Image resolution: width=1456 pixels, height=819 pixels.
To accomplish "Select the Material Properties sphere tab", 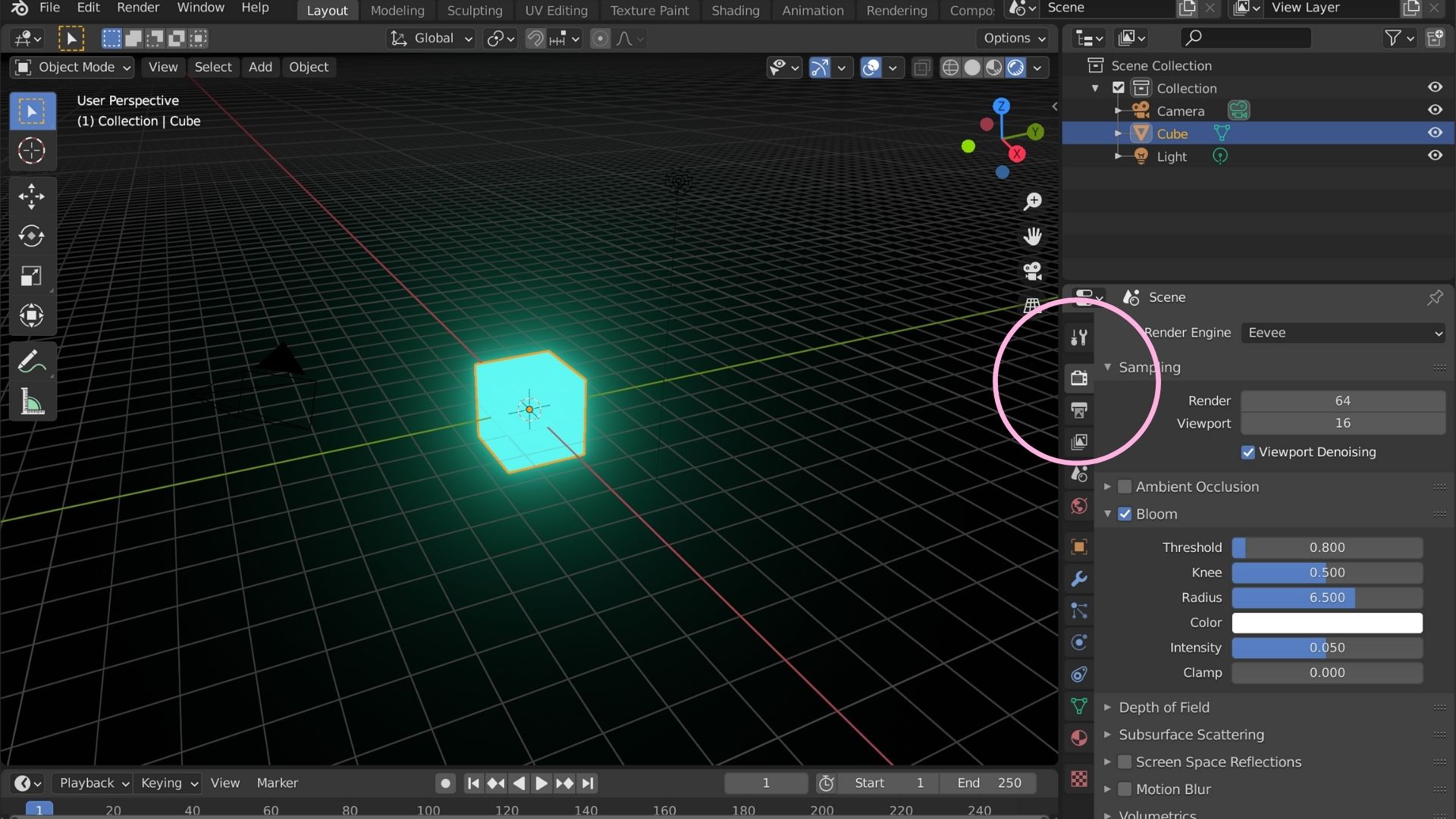I will (x=1078, y=737).
